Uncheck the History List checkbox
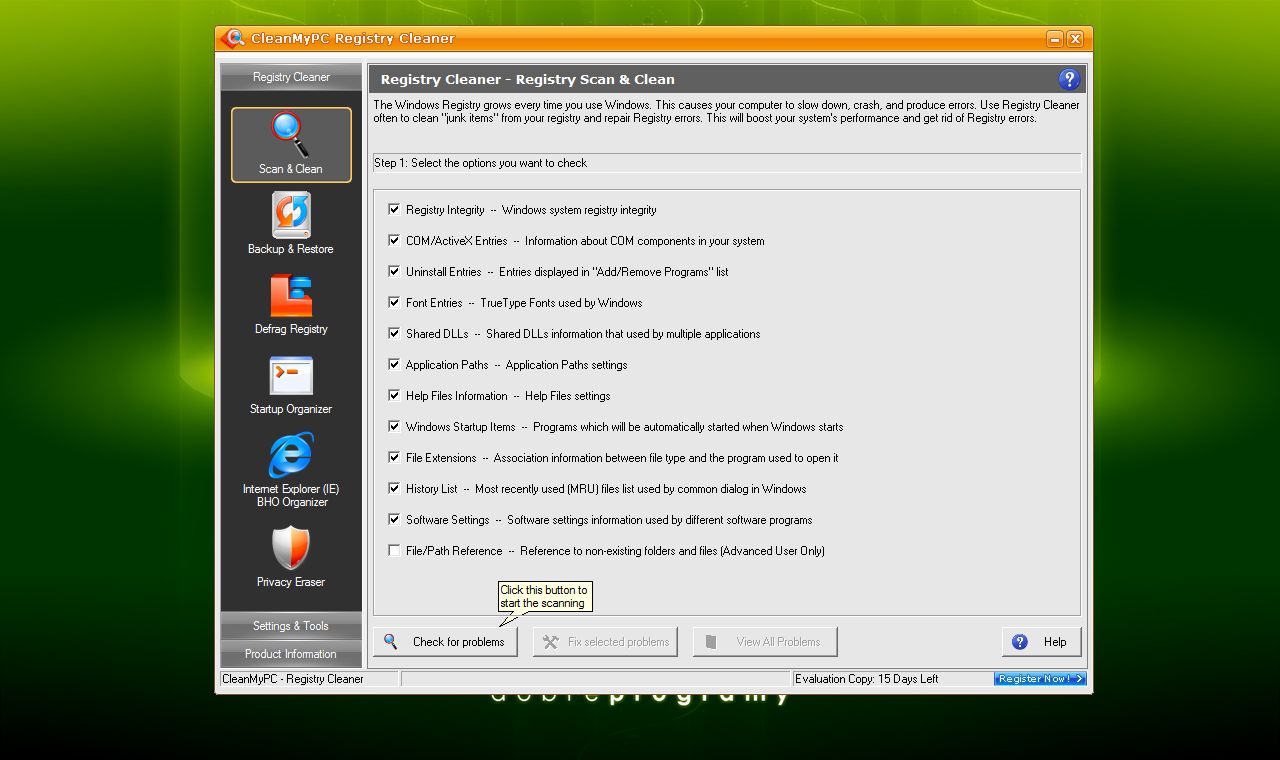Screen dimensions: 1280x760 pos(394,489)
